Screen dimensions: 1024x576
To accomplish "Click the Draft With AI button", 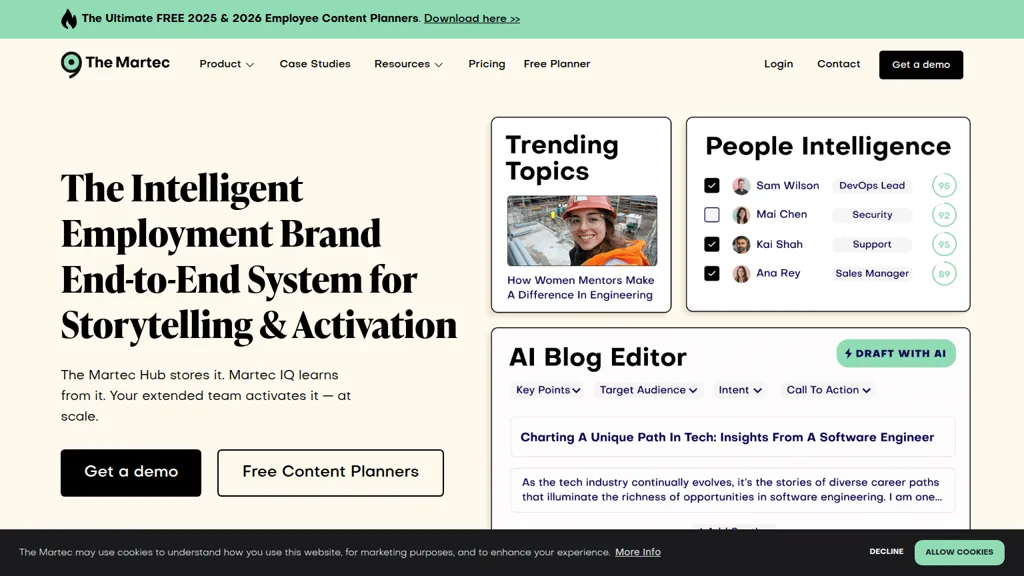I will click(x=895, y=353).
